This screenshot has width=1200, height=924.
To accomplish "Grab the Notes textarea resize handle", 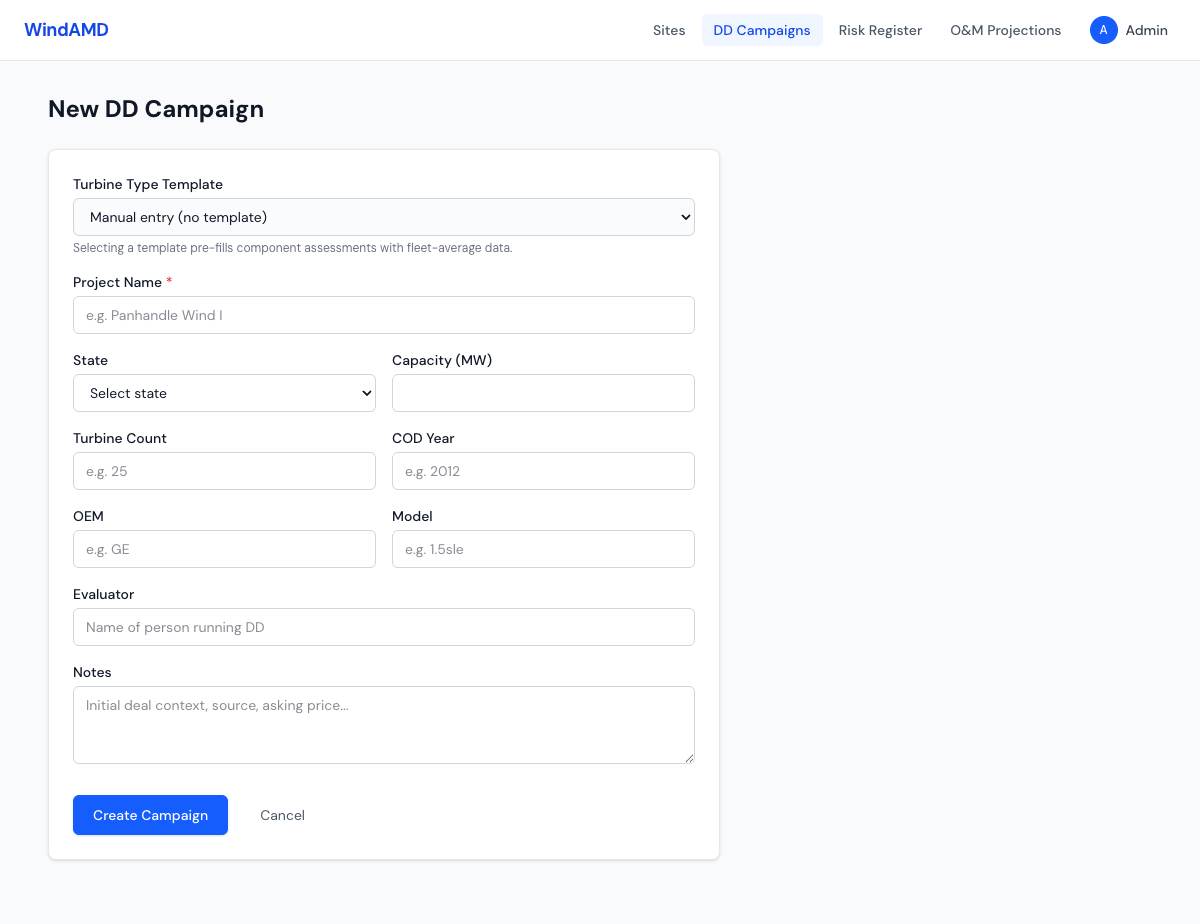I will (689, 758).
